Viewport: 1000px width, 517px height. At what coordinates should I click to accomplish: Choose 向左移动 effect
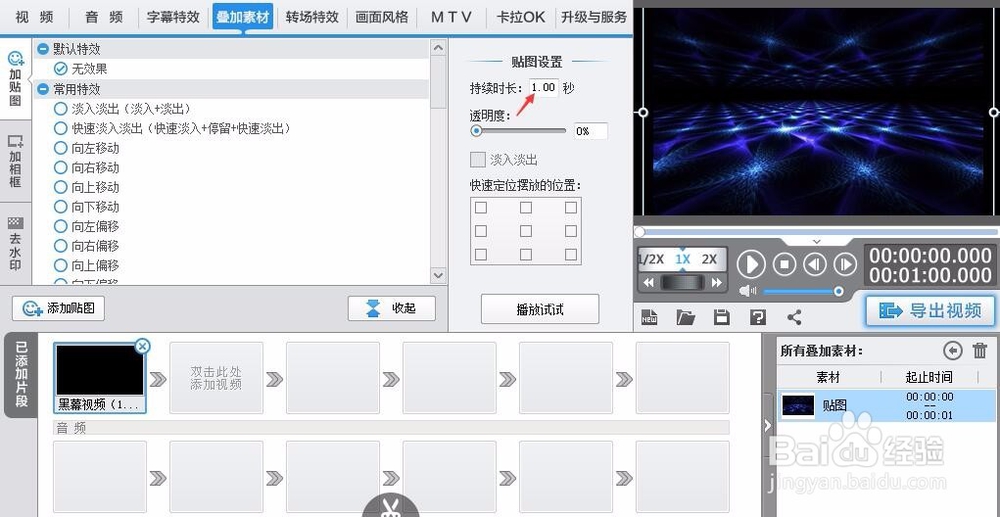(87, 148)
